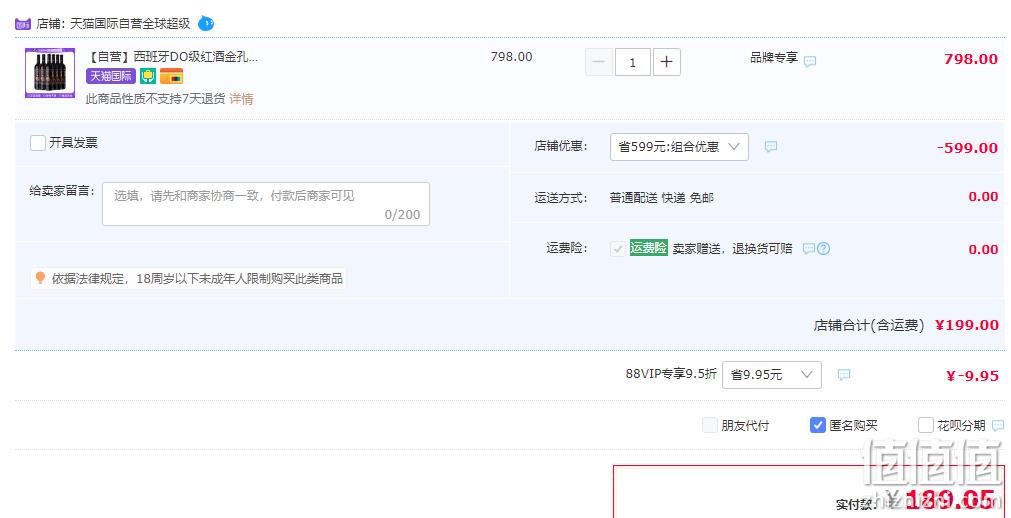Click the 运费险 question mark help icon

click(823, 248)
